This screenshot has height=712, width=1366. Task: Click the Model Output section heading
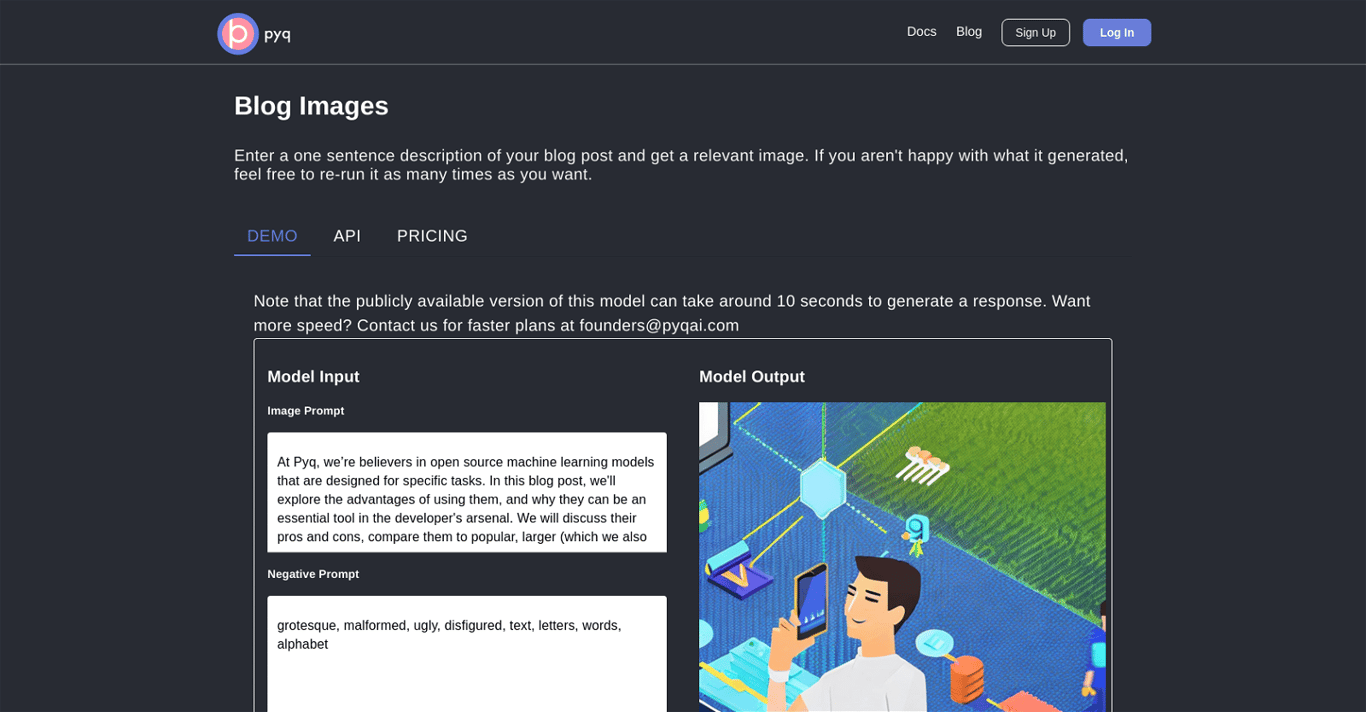[x=751, y=377]
